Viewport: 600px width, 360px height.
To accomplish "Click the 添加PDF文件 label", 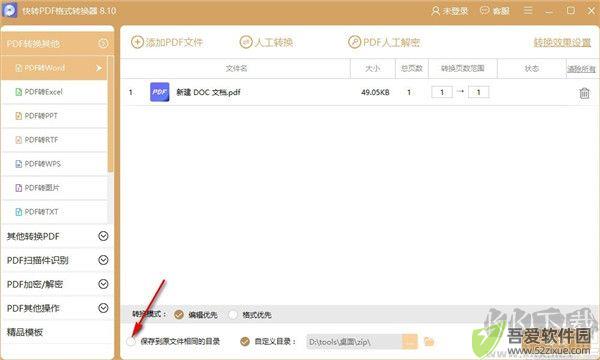I will (174, 42).
